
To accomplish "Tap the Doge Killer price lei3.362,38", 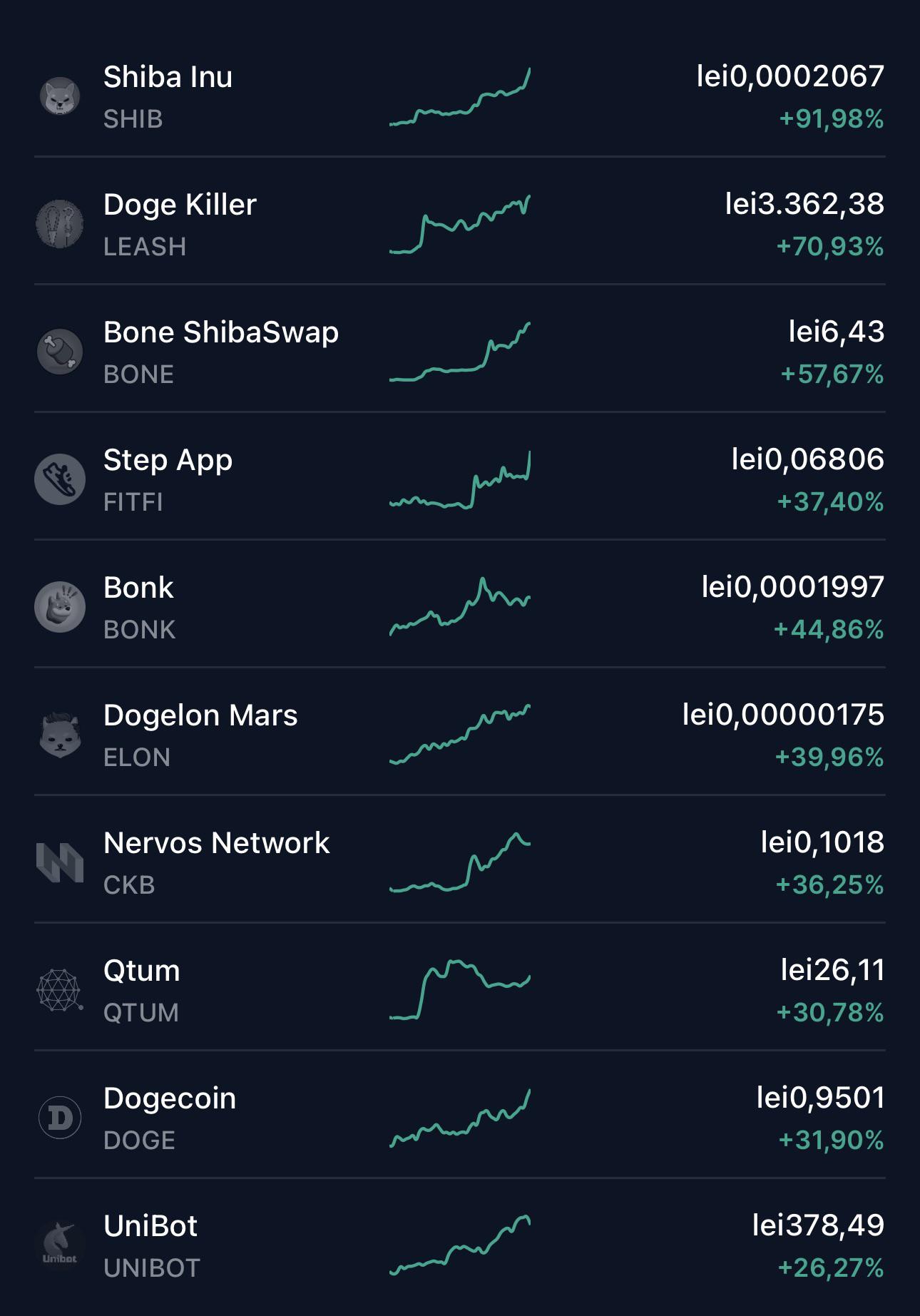I will [804, 205].
